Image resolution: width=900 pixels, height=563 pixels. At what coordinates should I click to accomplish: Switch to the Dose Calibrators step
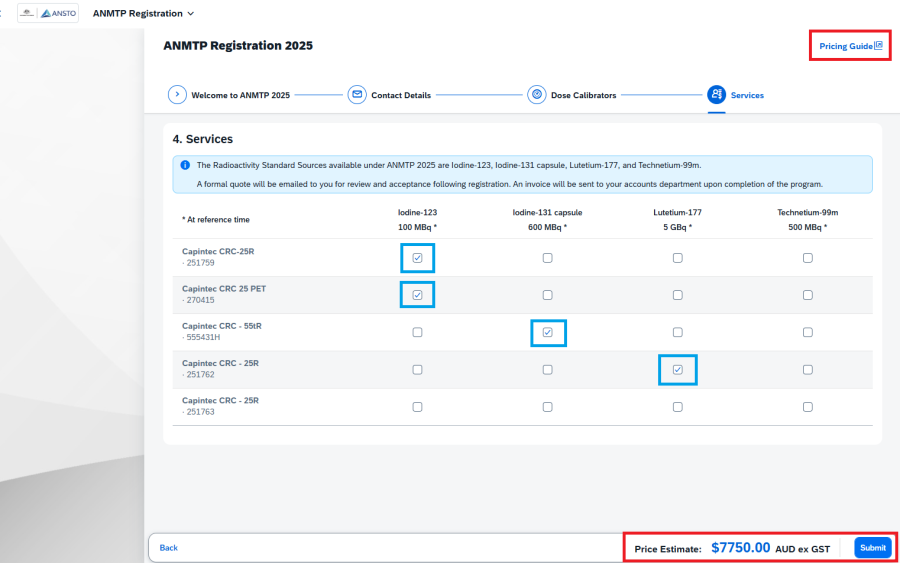pos(583,95)
